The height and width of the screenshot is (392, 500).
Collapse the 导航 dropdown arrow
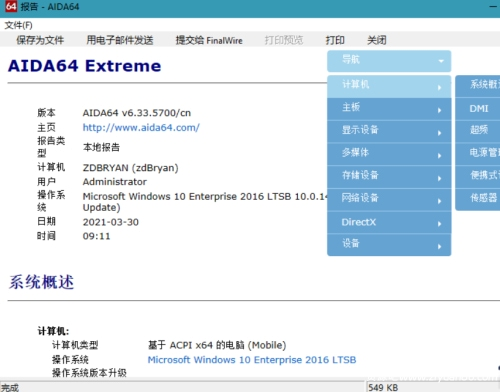point(441,61)
